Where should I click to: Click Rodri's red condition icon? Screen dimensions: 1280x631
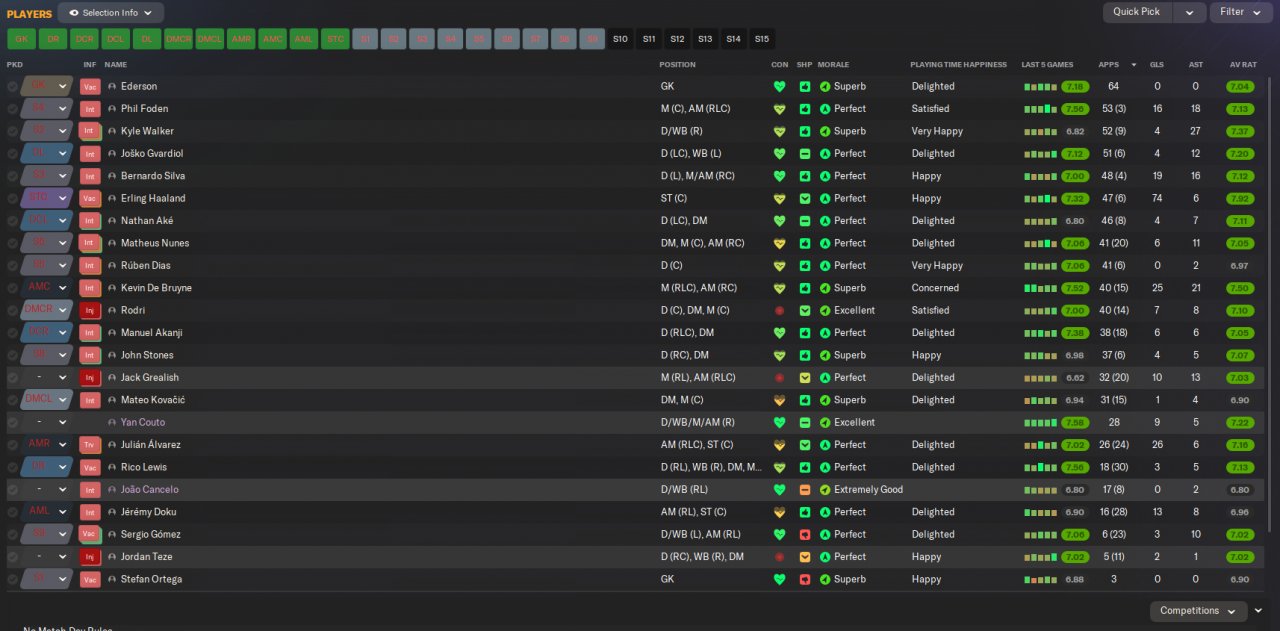point(780,310)
